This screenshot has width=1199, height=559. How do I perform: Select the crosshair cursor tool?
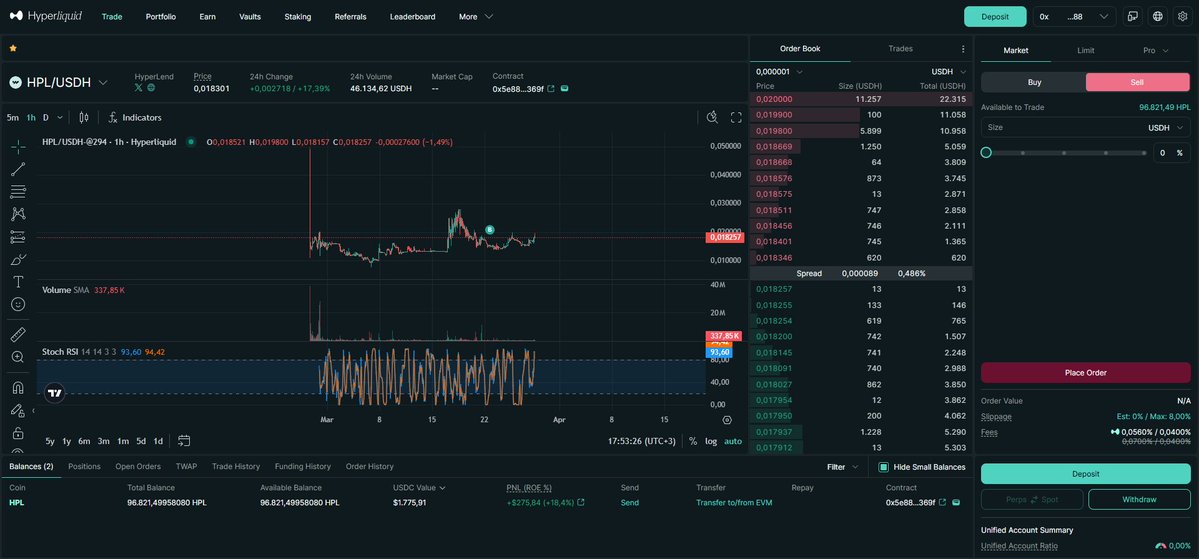[x=18, y=147]
